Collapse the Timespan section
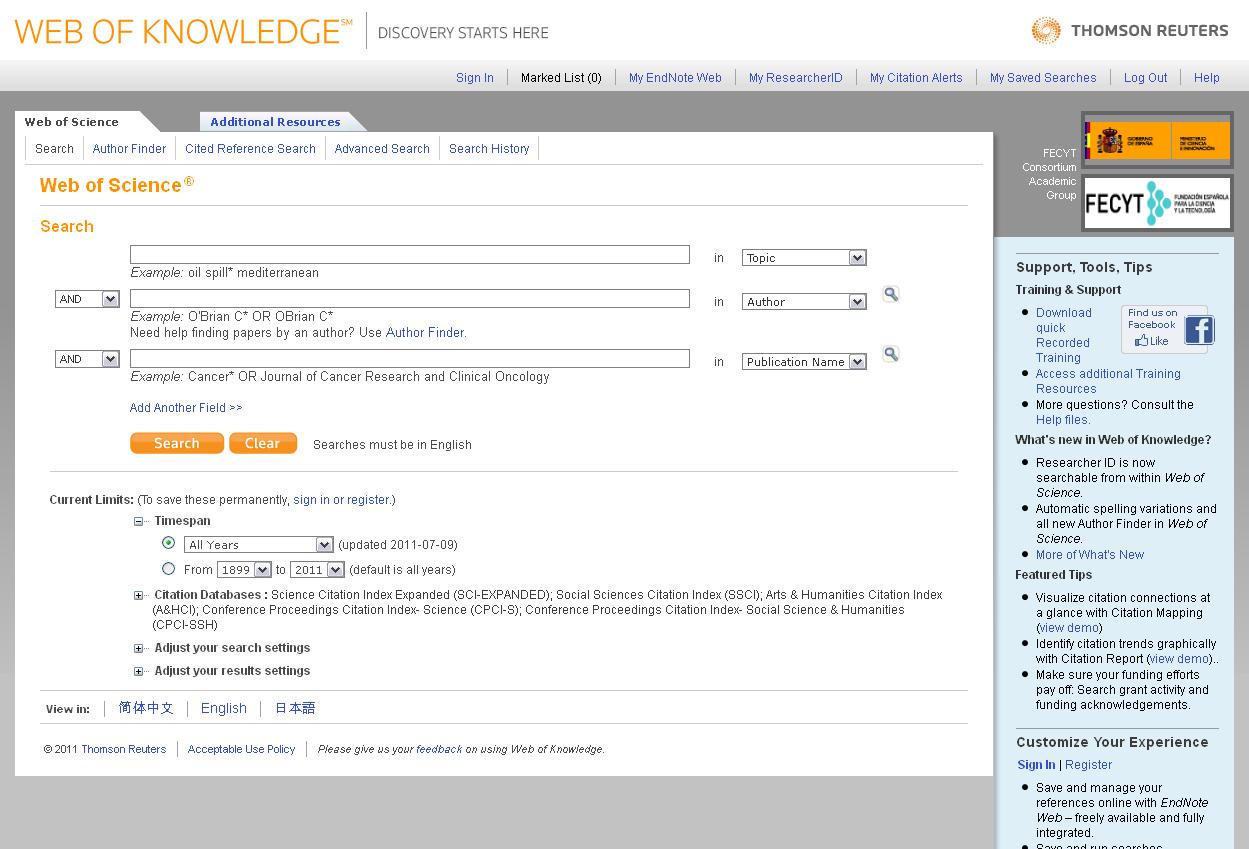The width and height of the screenshot is (1249, 849). (139, 521)
